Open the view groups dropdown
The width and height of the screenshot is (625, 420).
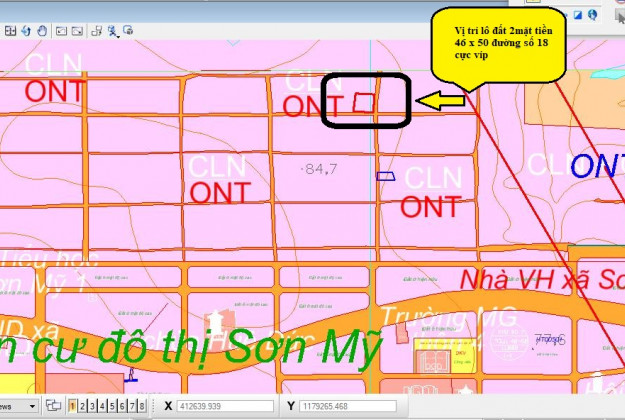pos(32,406)
